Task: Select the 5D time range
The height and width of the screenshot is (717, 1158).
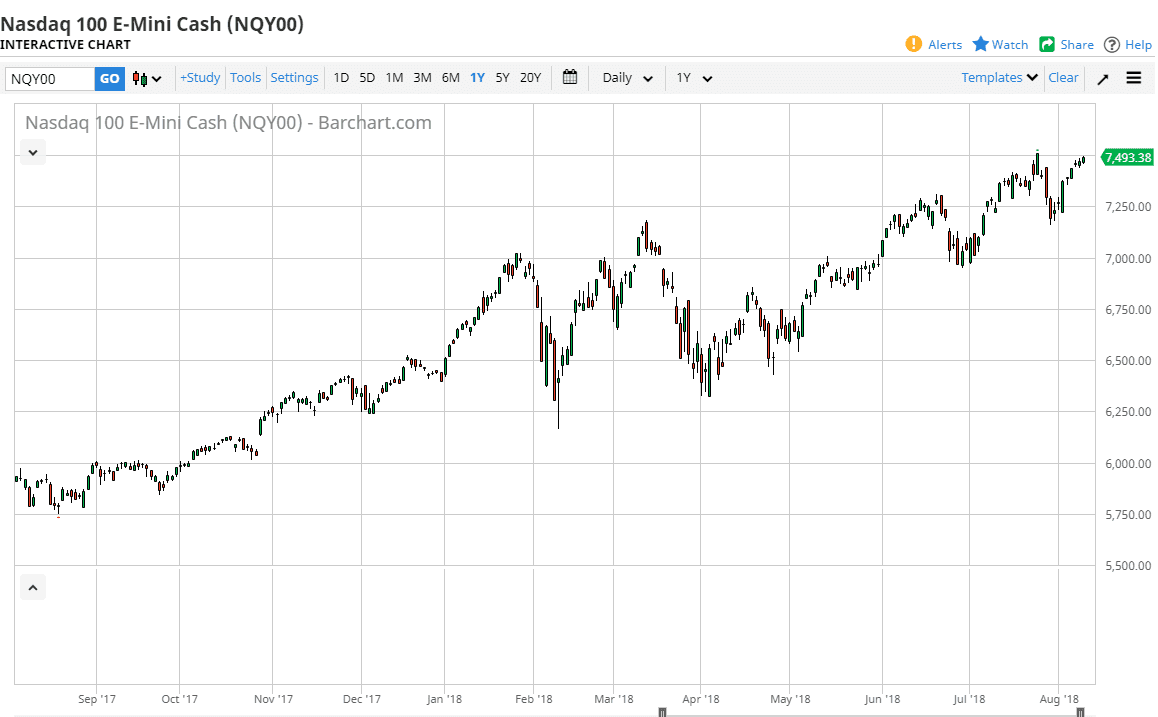Action: tap(367, 78)
